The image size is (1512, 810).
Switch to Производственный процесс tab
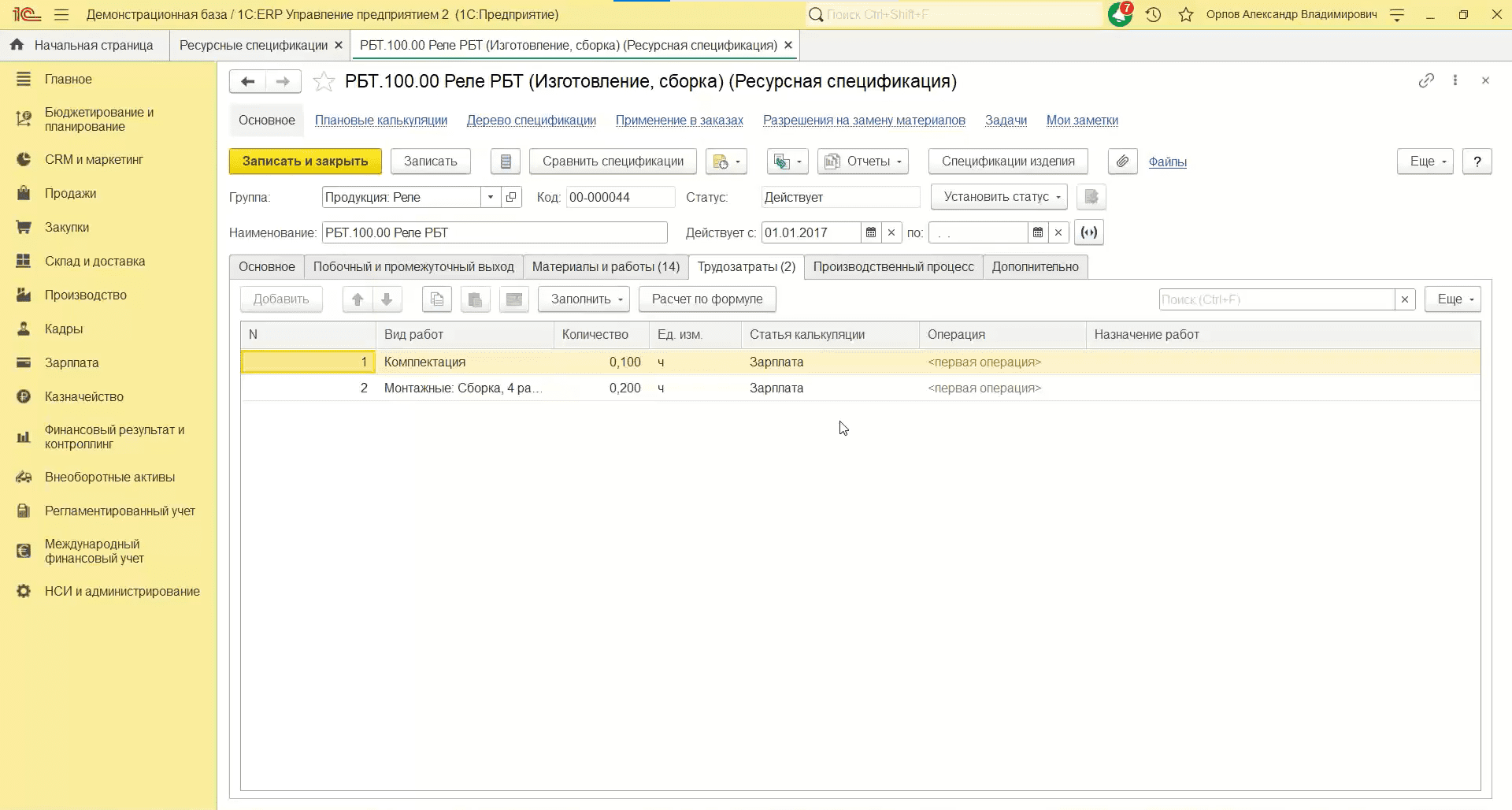tap(894, 267)
